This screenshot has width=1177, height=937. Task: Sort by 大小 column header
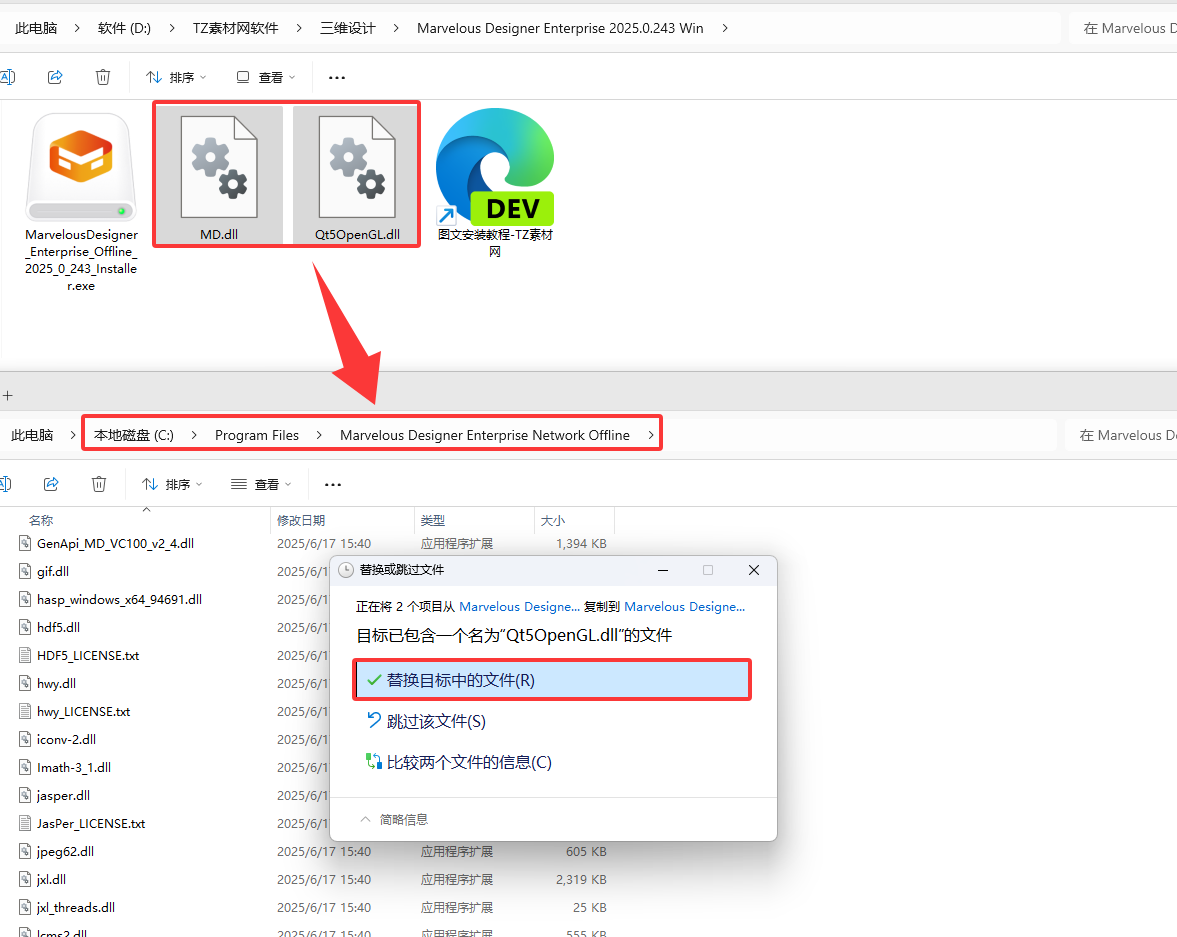point(553,520)
